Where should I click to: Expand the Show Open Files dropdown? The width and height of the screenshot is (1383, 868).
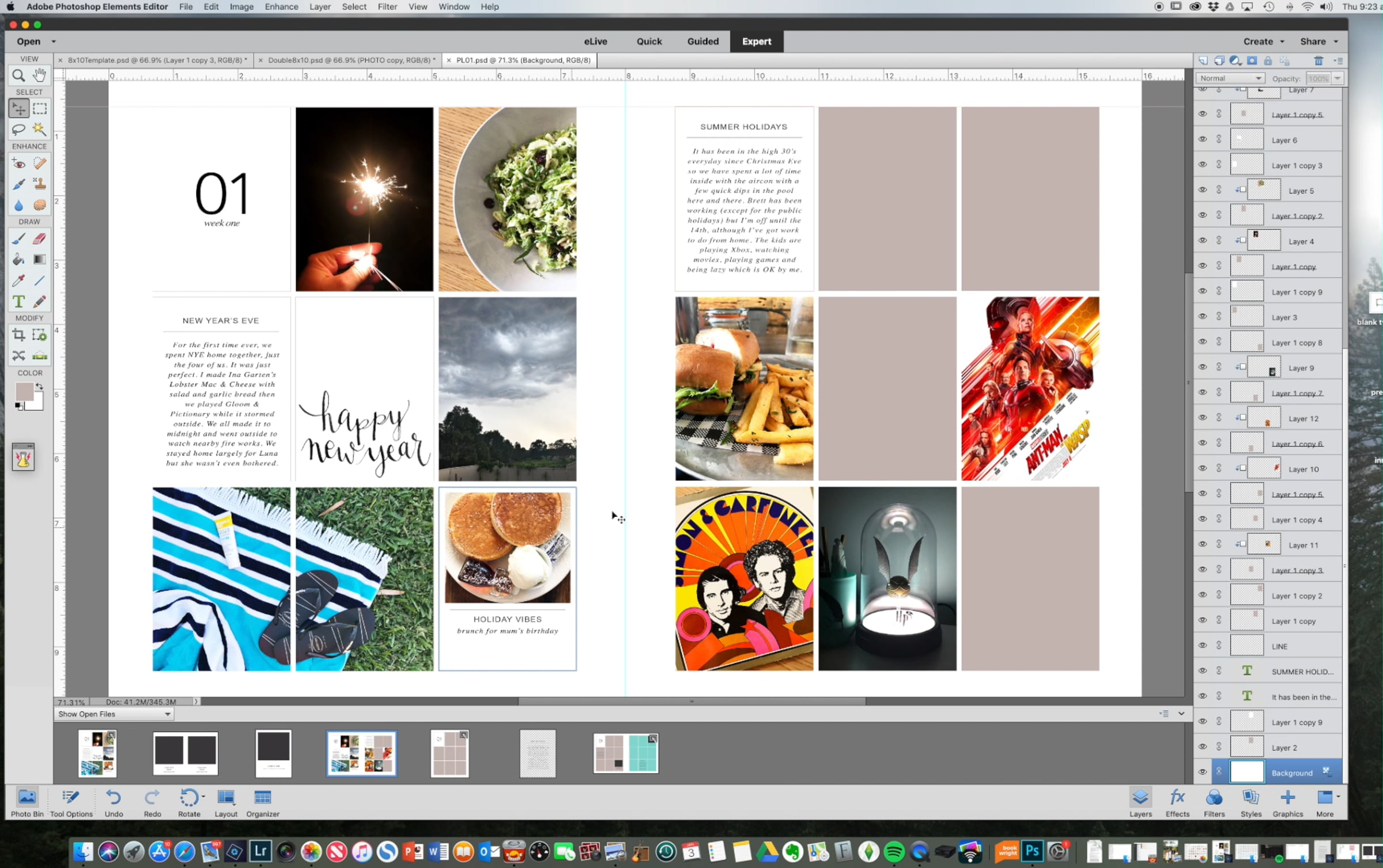click(114, 714)
